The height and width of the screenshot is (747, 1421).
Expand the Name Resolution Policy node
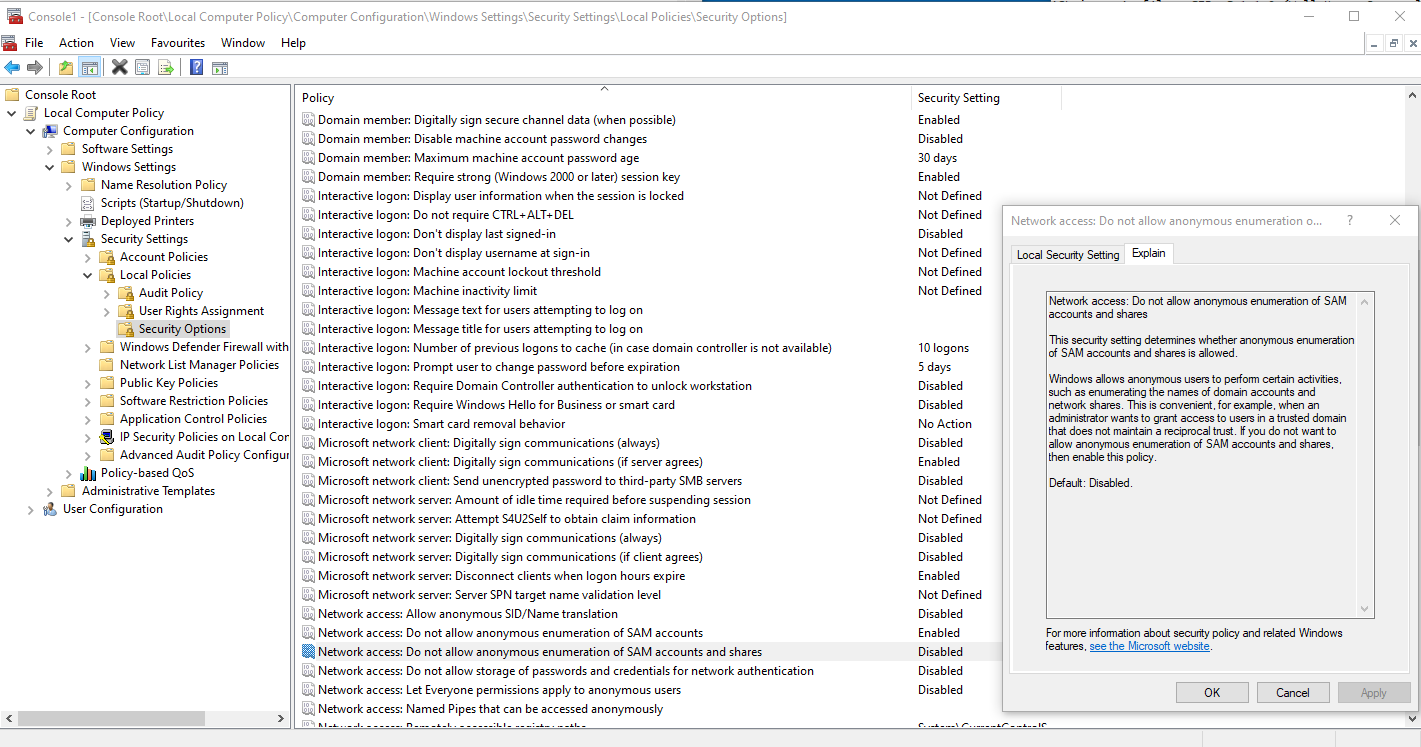click(x=69, y=185)
